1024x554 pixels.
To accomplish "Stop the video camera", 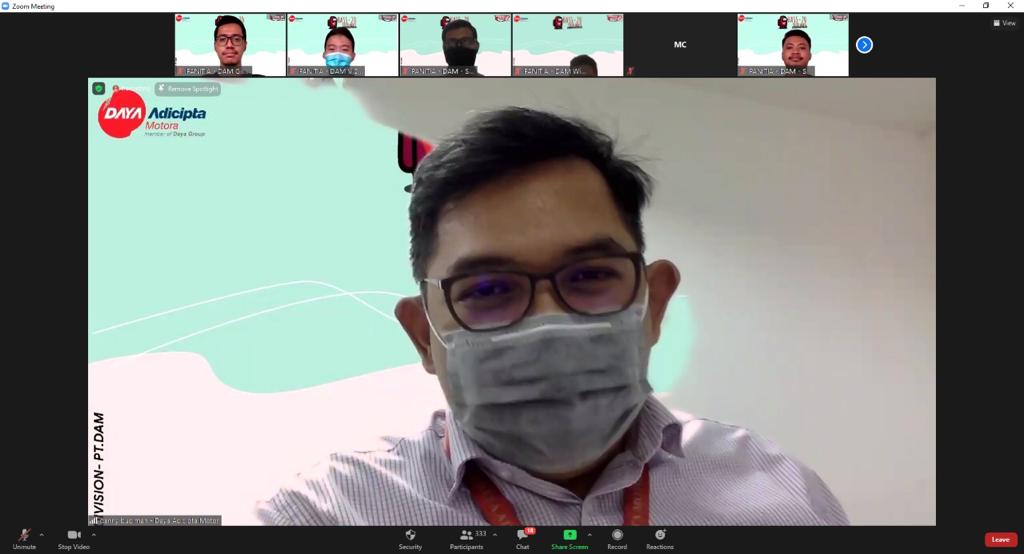I will tap(74, 539).
